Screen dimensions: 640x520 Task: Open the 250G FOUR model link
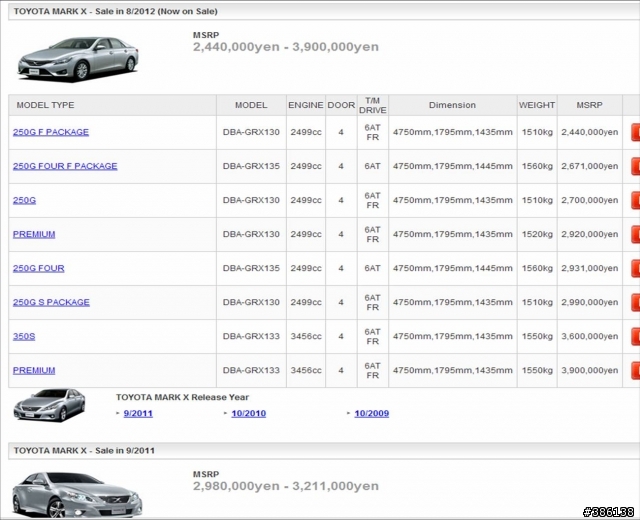click(x=38, y=268)
